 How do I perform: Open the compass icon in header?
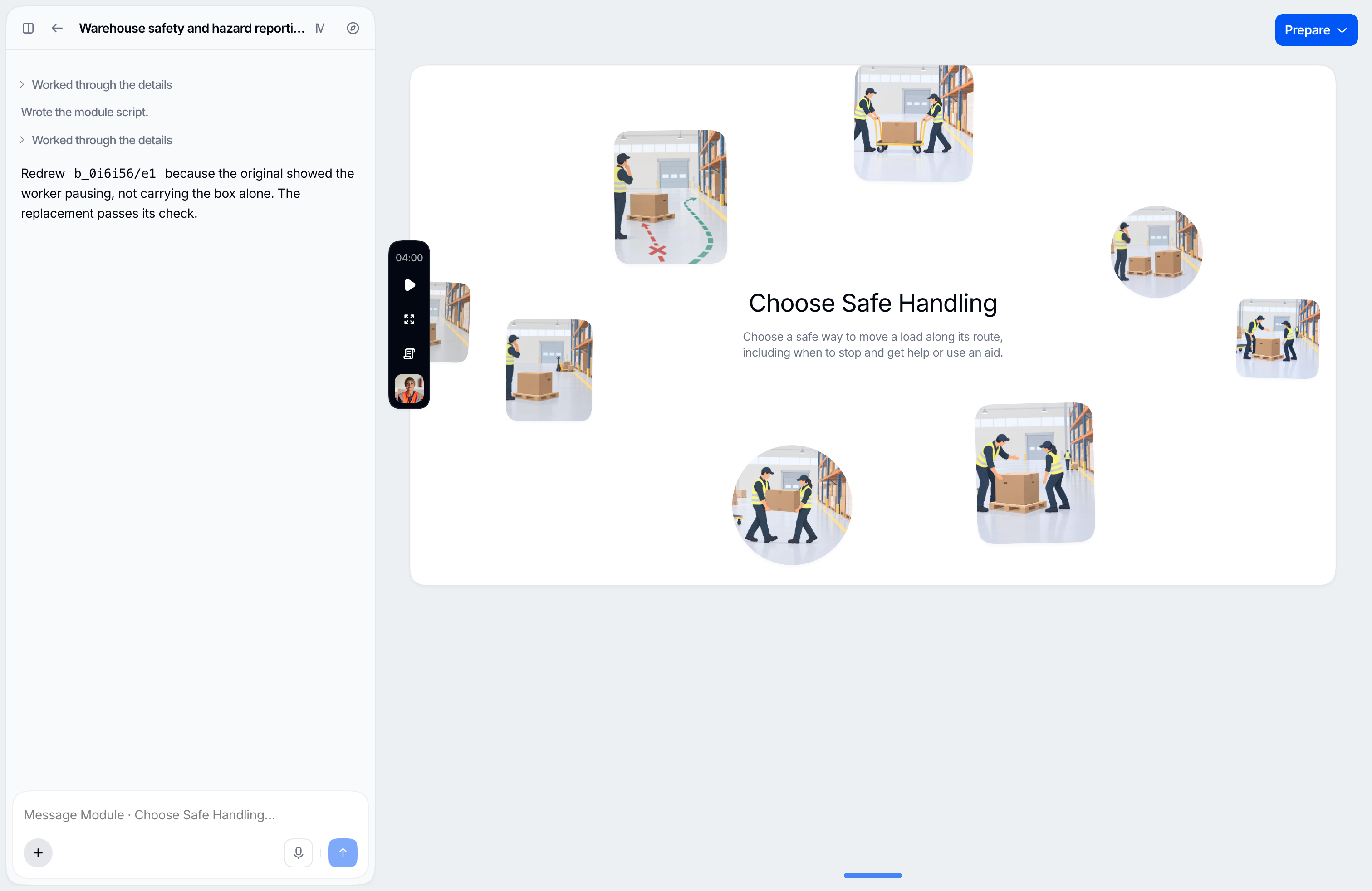(353, 28)
